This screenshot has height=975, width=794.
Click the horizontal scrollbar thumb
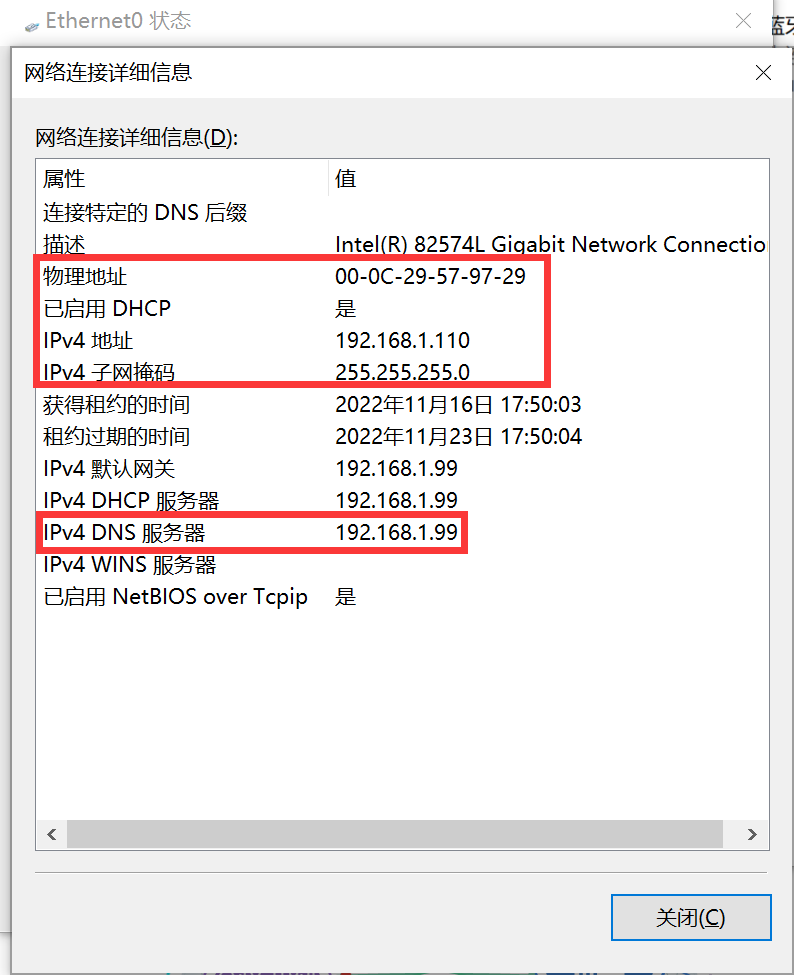[396, 833]
